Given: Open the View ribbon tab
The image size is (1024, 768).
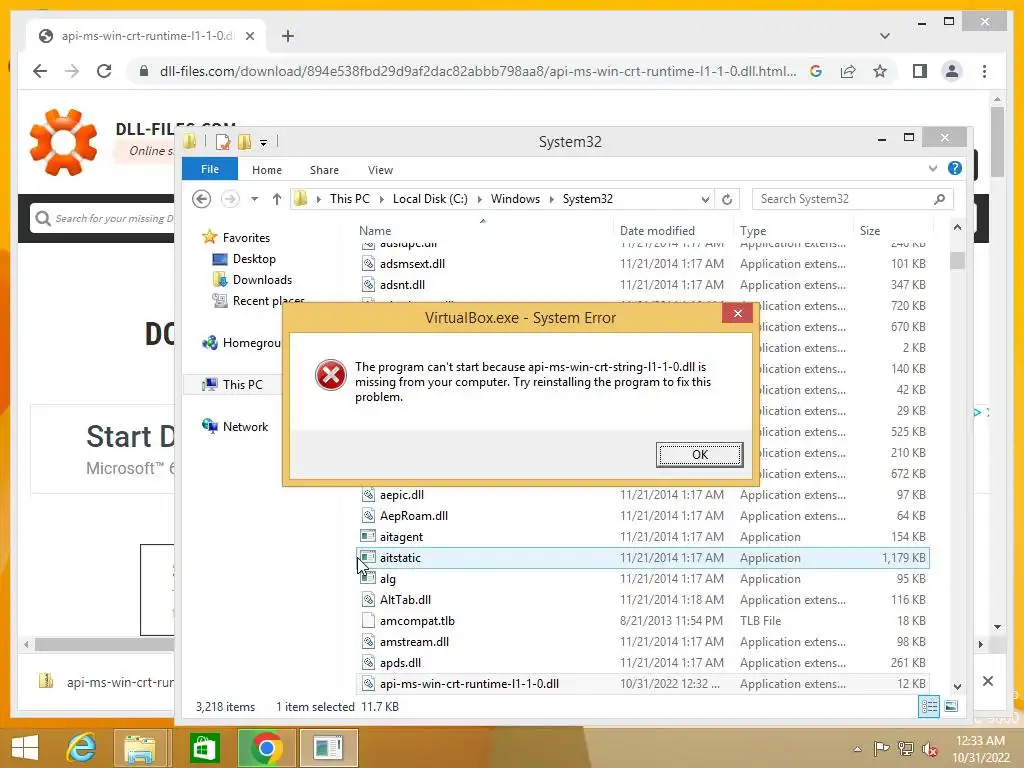Looking at the screenshot, I should (x=380, y=170).
